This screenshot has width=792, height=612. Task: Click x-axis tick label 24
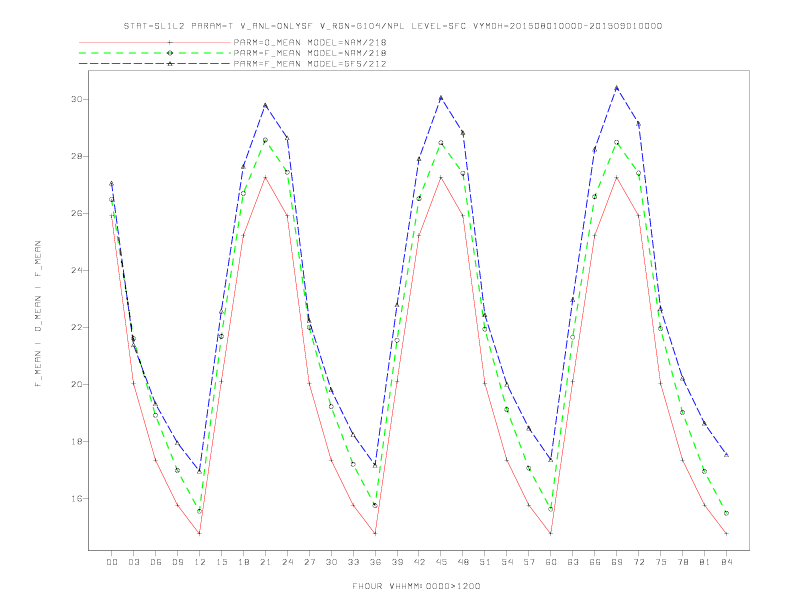coord(287,562)
